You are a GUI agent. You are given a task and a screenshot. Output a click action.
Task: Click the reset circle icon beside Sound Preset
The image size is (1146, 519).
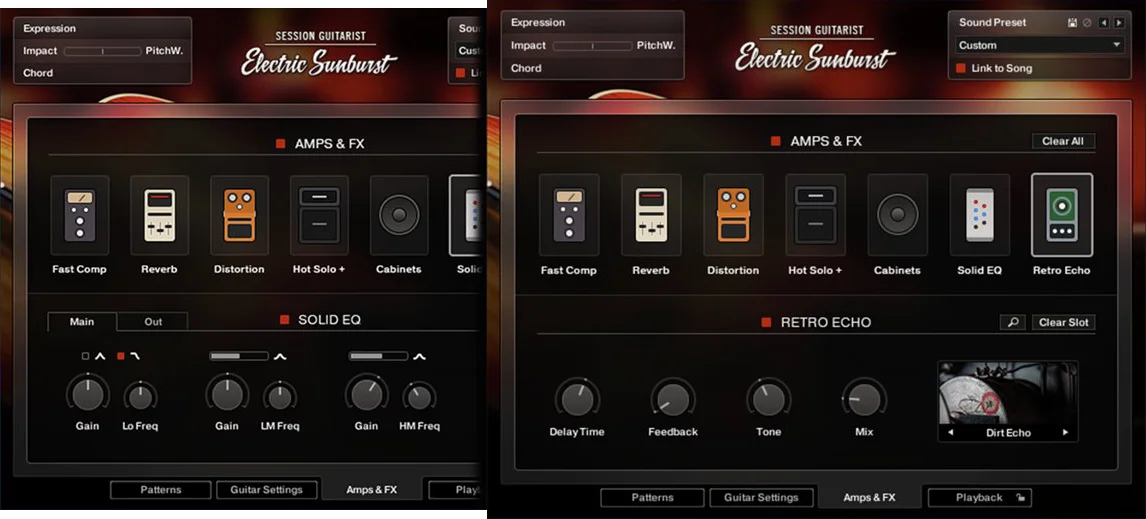pyautogui.click(x=1087, y=23)
